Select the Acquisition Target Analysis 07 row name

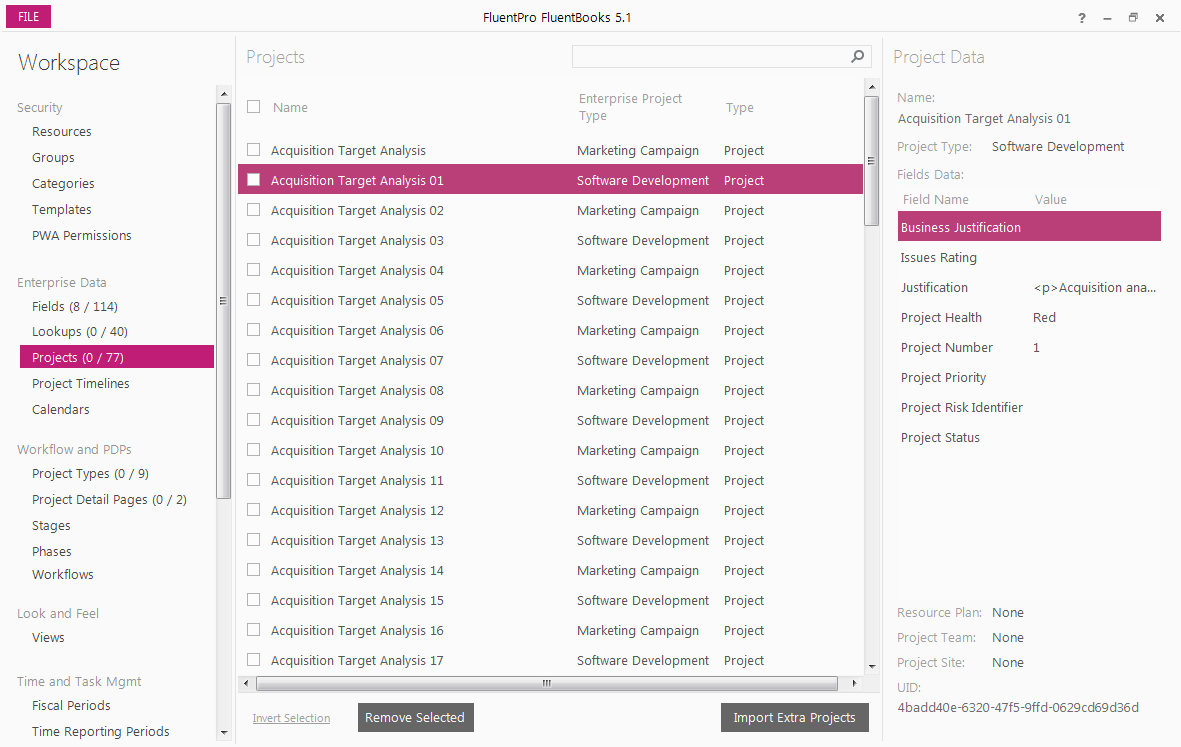357,361
